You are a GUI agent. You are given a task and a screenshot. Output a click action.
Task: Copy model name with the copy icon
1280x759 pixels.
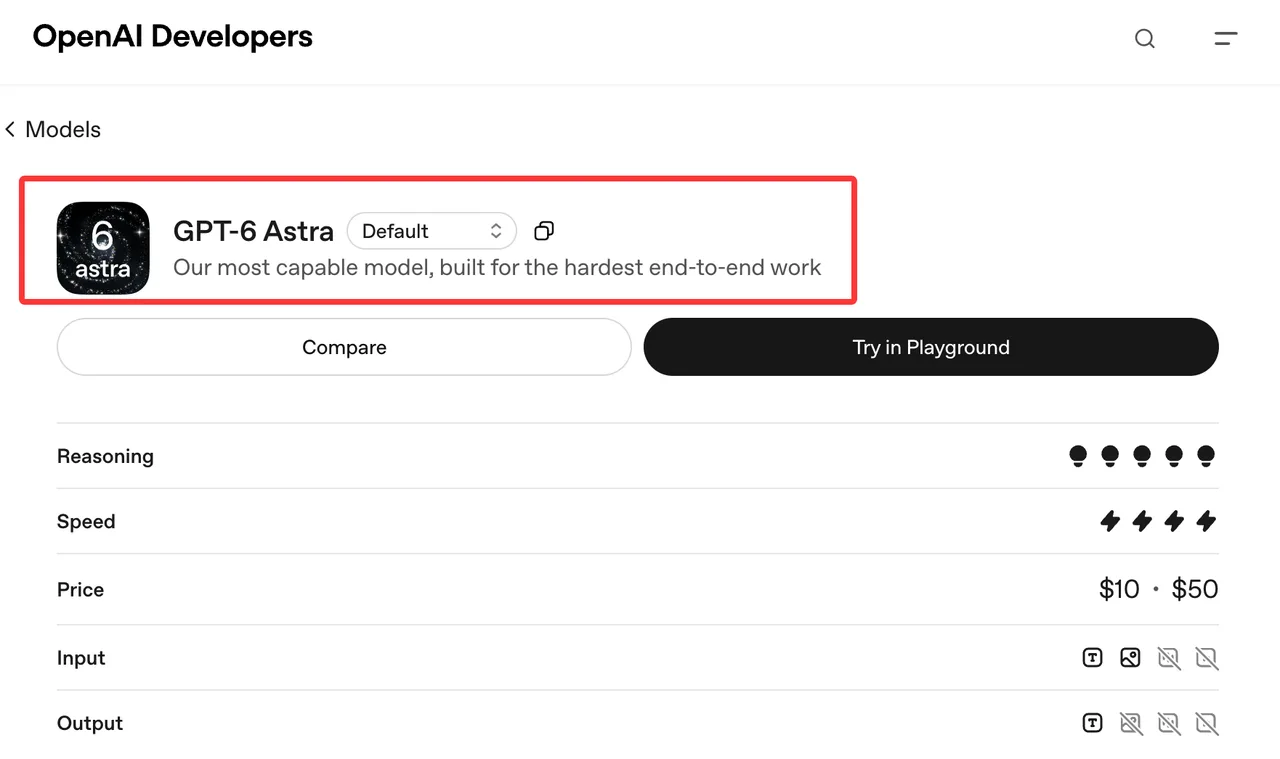point(544,231)
